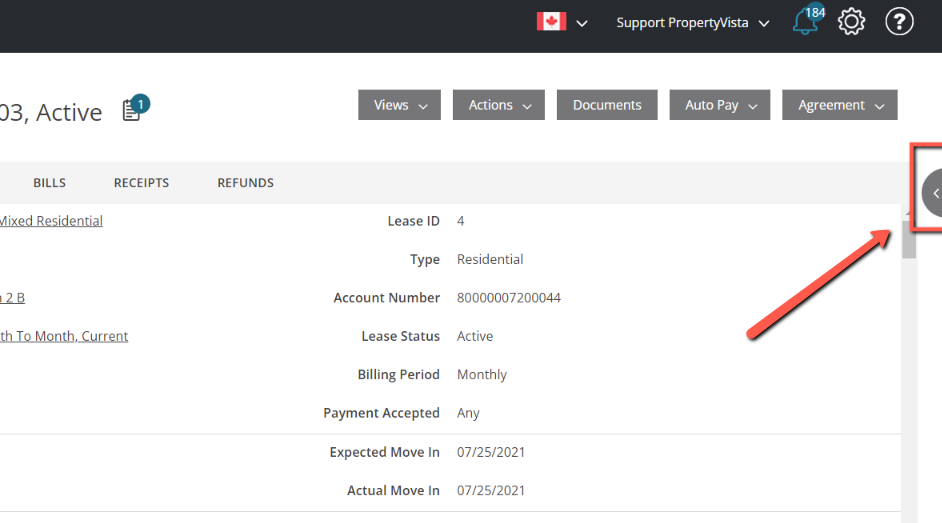Open the Support PropertyVista user menu
942x523 pixels.
[x=692, y=23]
